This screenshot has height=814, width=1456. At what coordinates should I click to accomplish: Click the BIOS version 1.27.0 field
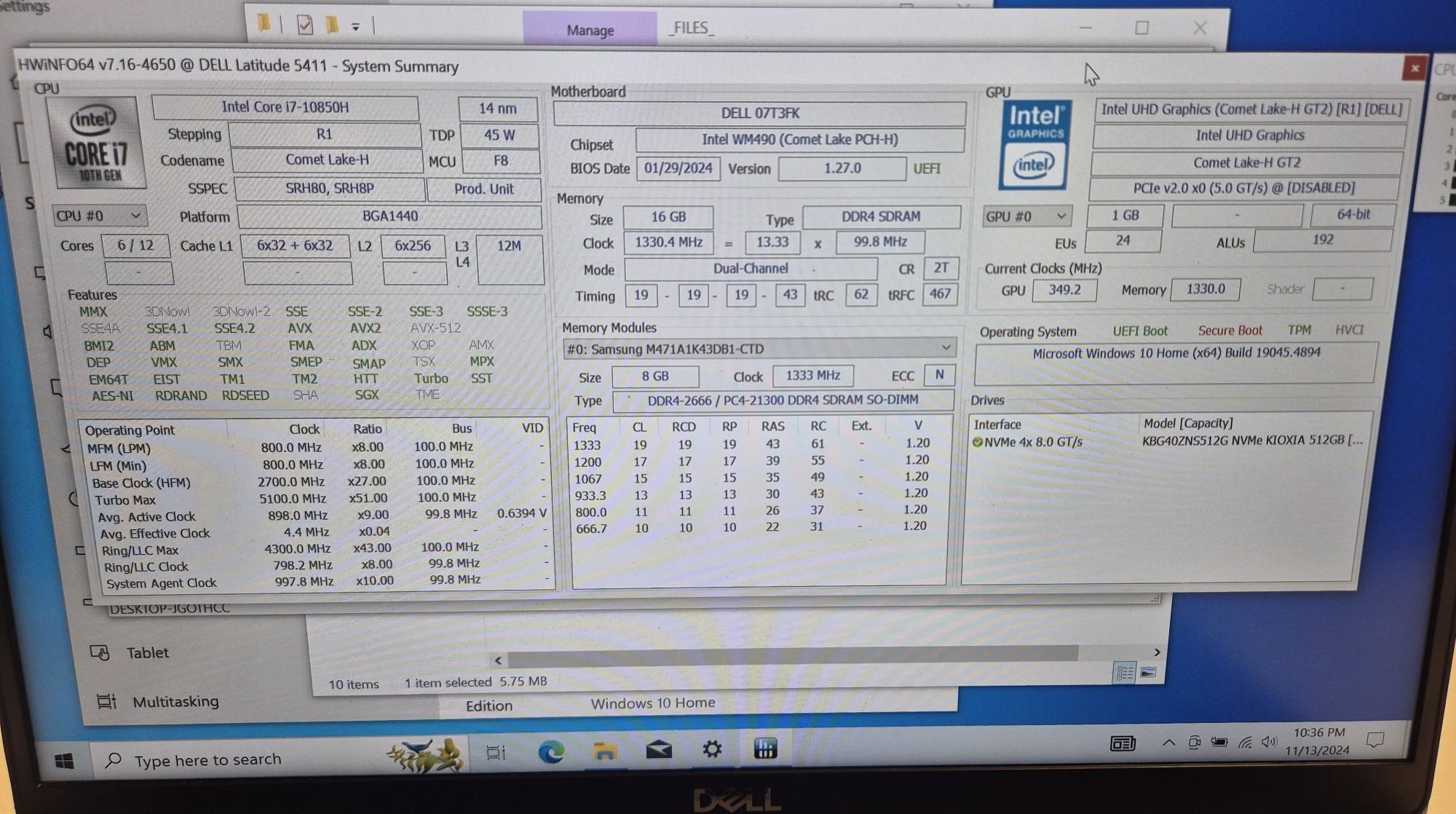[x=842, y=168]
